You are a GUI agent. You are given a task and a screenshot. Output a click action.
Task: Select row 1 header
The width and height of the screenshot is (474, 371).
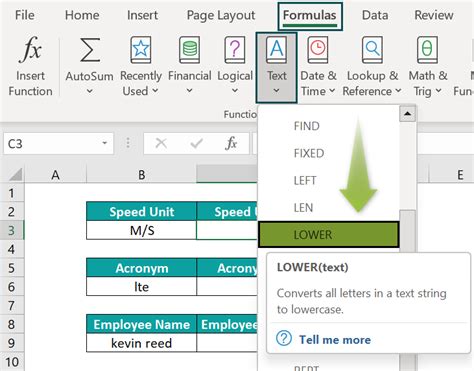[12, 193]
